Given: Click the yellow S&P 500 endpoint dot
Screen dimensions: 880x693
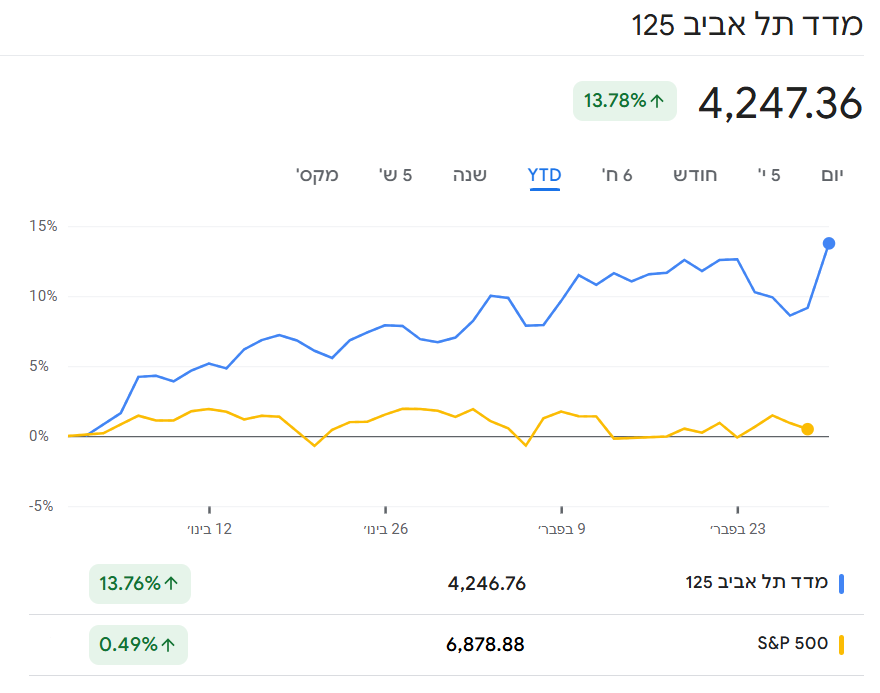Looking at the screenshot, I should (808, 429).
